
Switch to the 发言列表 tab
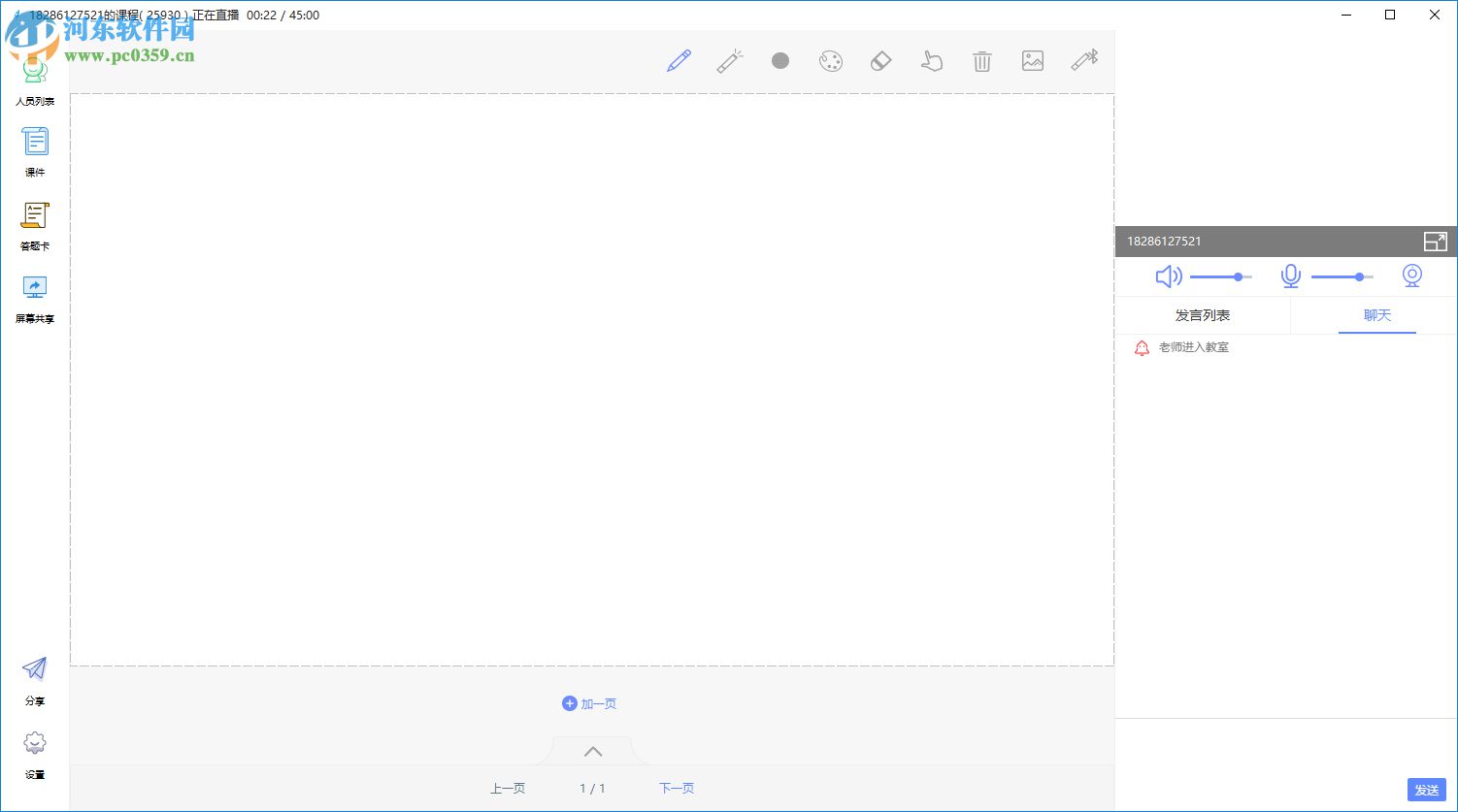1203,315
